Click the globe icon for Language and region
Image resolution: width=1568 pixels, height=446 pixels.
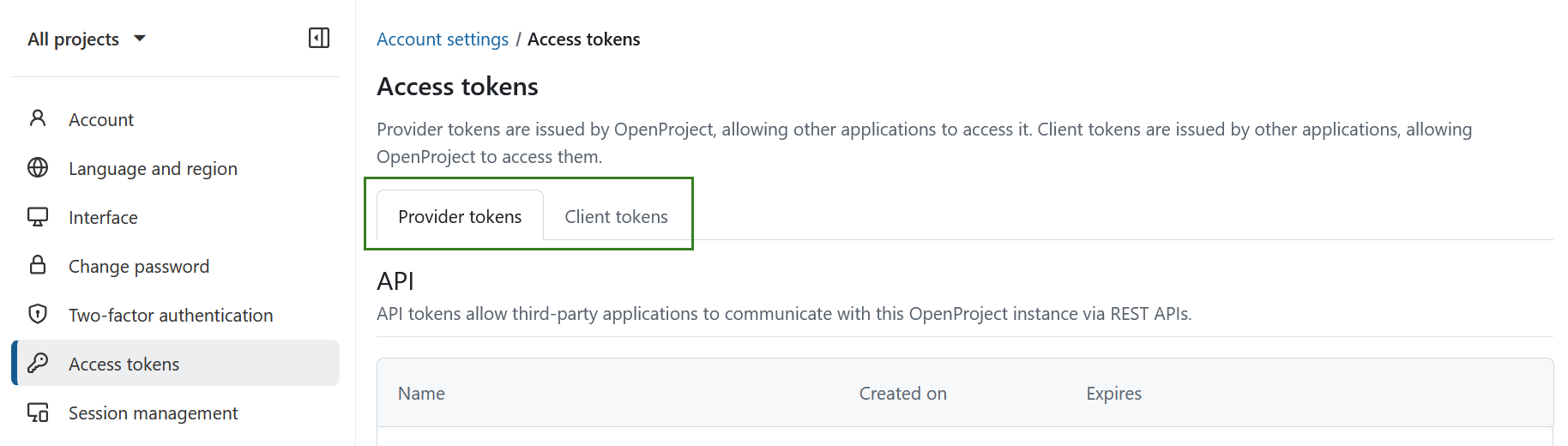pos(38,167)
